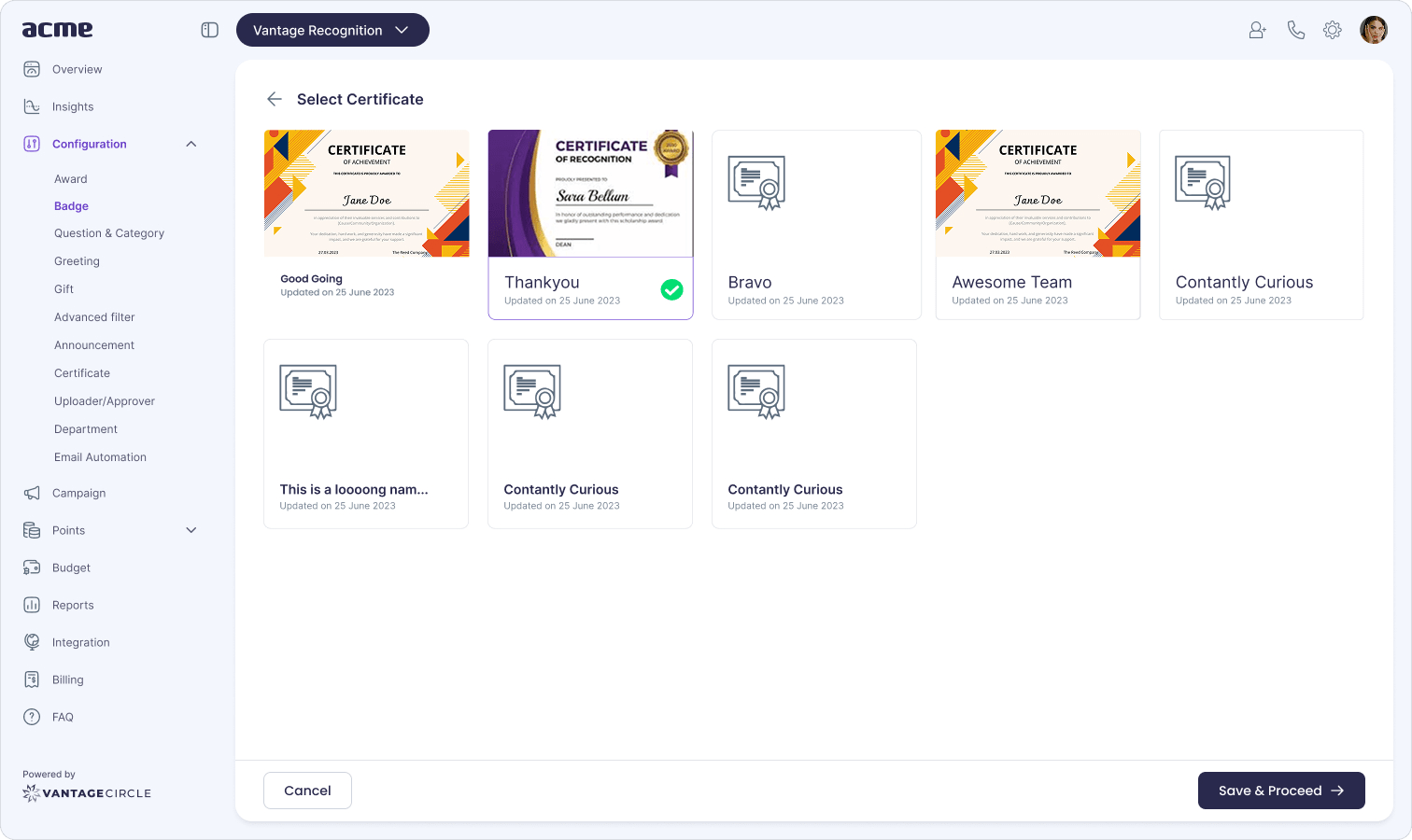Open the settings gear icon
This screenshot has height=840, width=1412.
(1333, 30)
